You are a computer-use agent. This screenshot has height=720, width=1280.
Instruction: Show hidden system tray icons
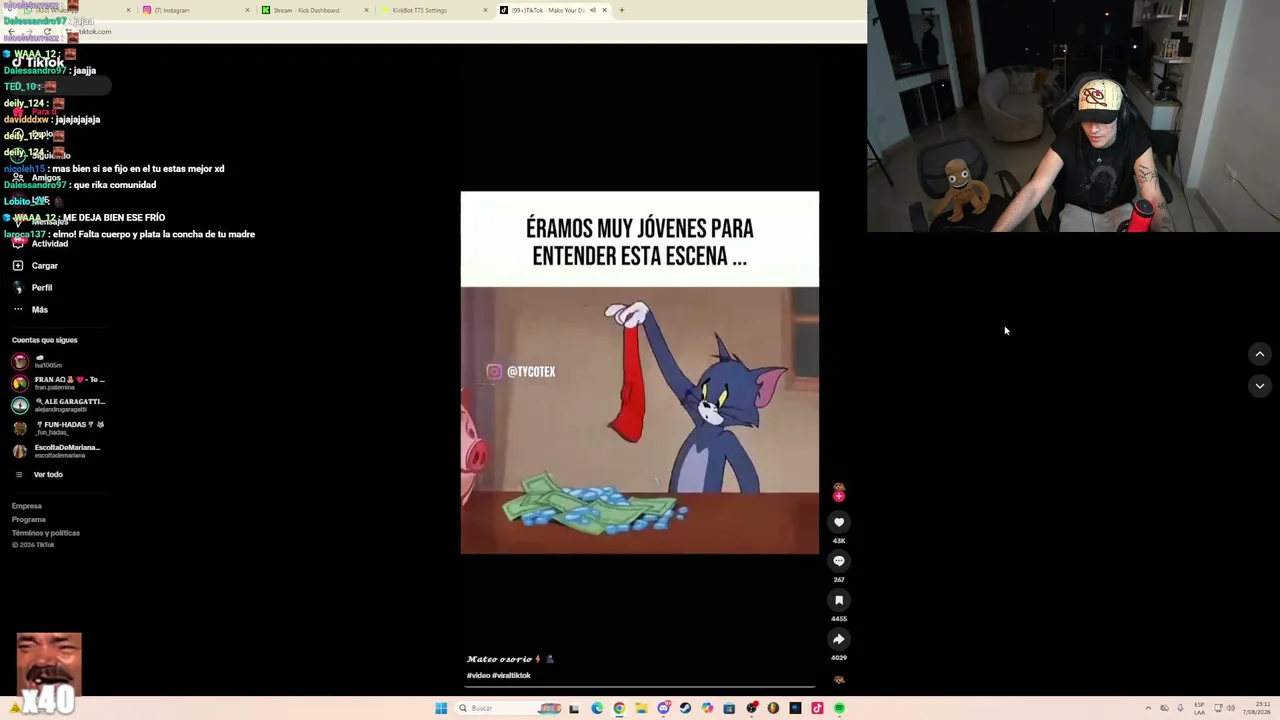click(1148, 708)
